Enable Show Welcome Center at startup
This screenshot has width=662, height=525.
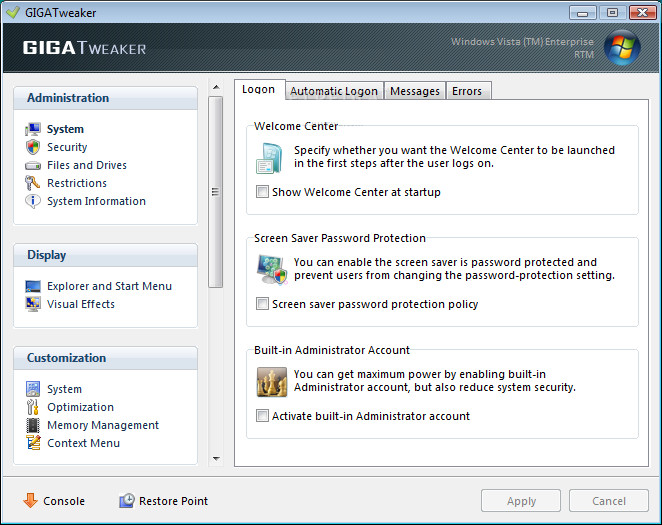click(x=262, y=192)
